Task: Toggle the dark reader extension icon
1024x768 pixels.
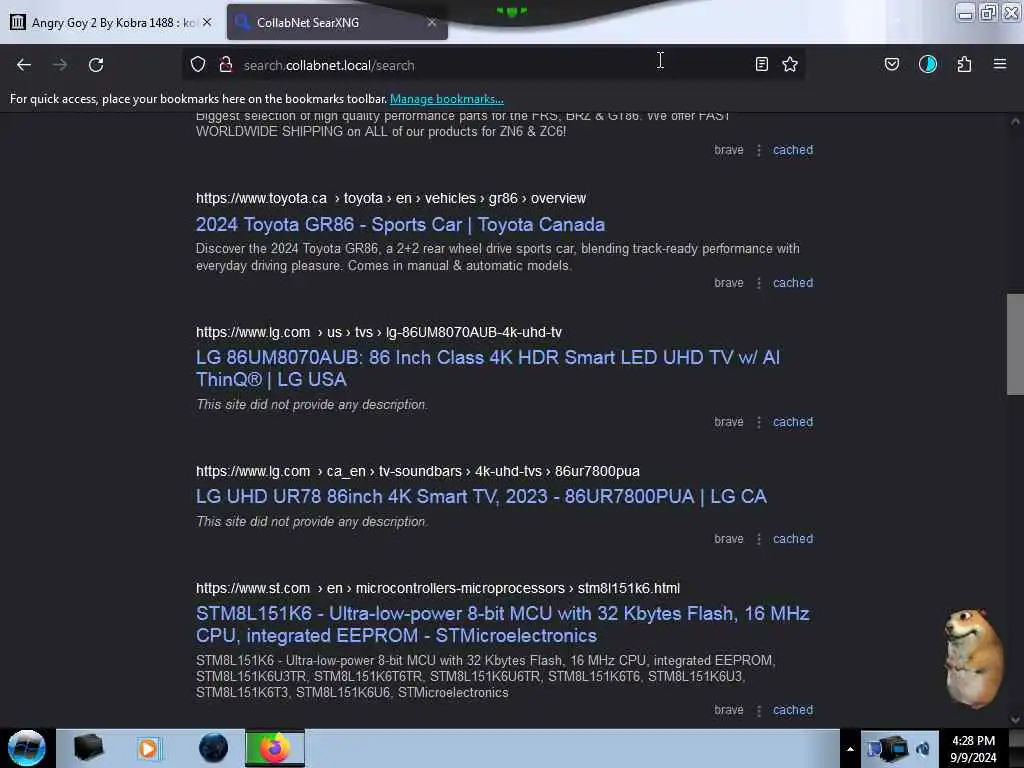Action: [927, 64]
